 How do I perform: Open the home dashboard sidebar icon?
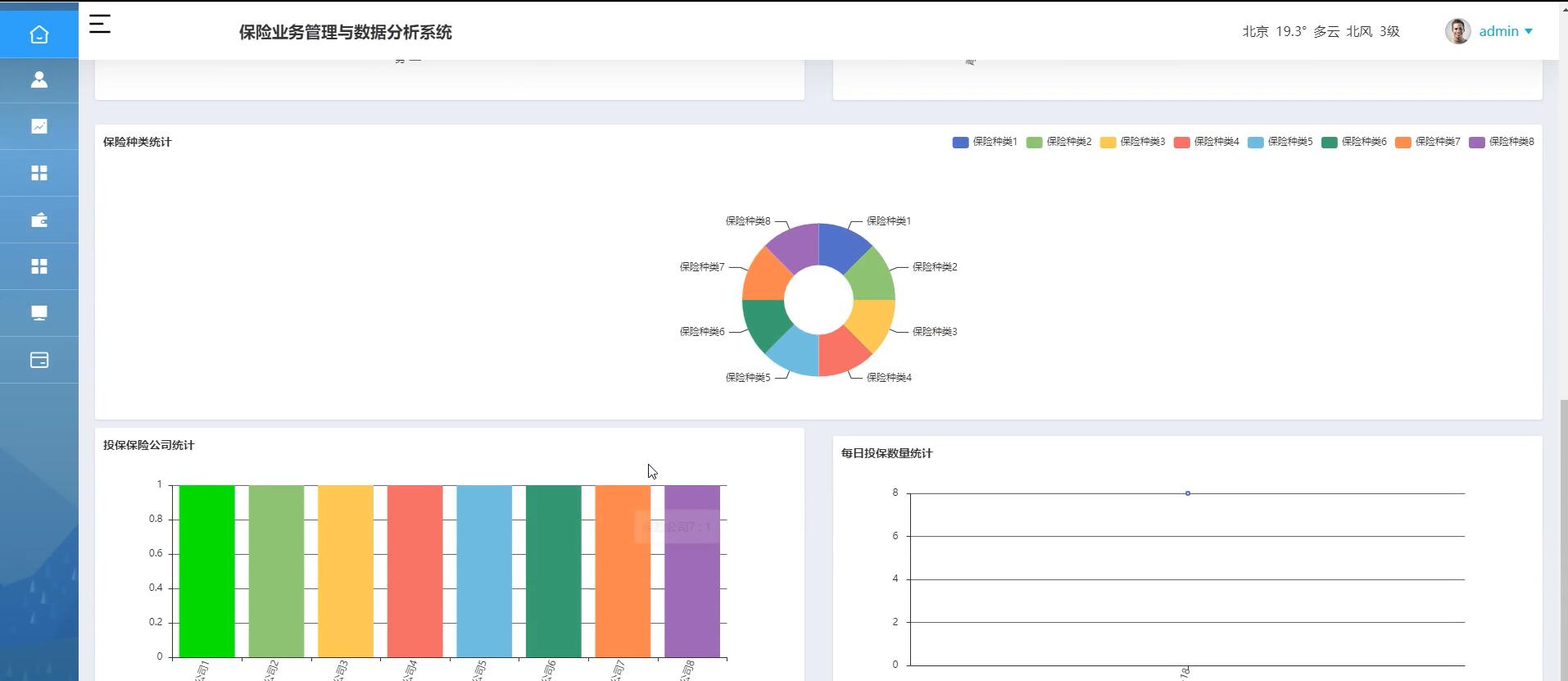(39, 34)
